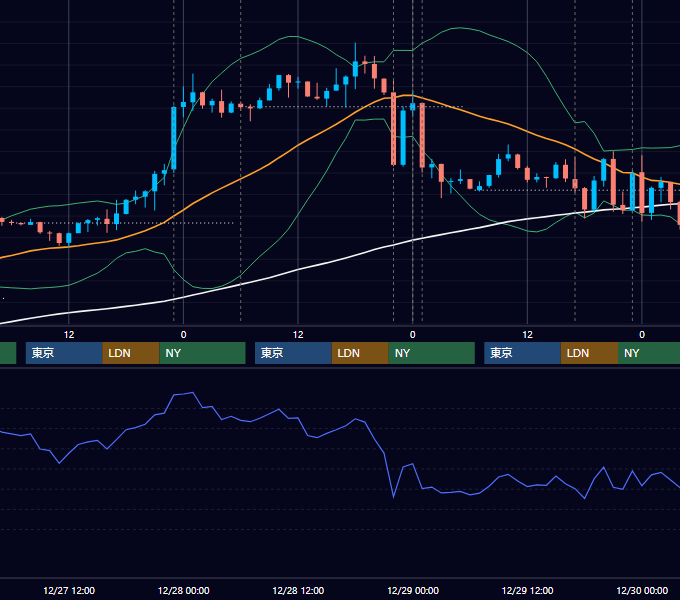
Task: Click the 東京 session block at 12/29 12:00
Action: tap(523, 353)
